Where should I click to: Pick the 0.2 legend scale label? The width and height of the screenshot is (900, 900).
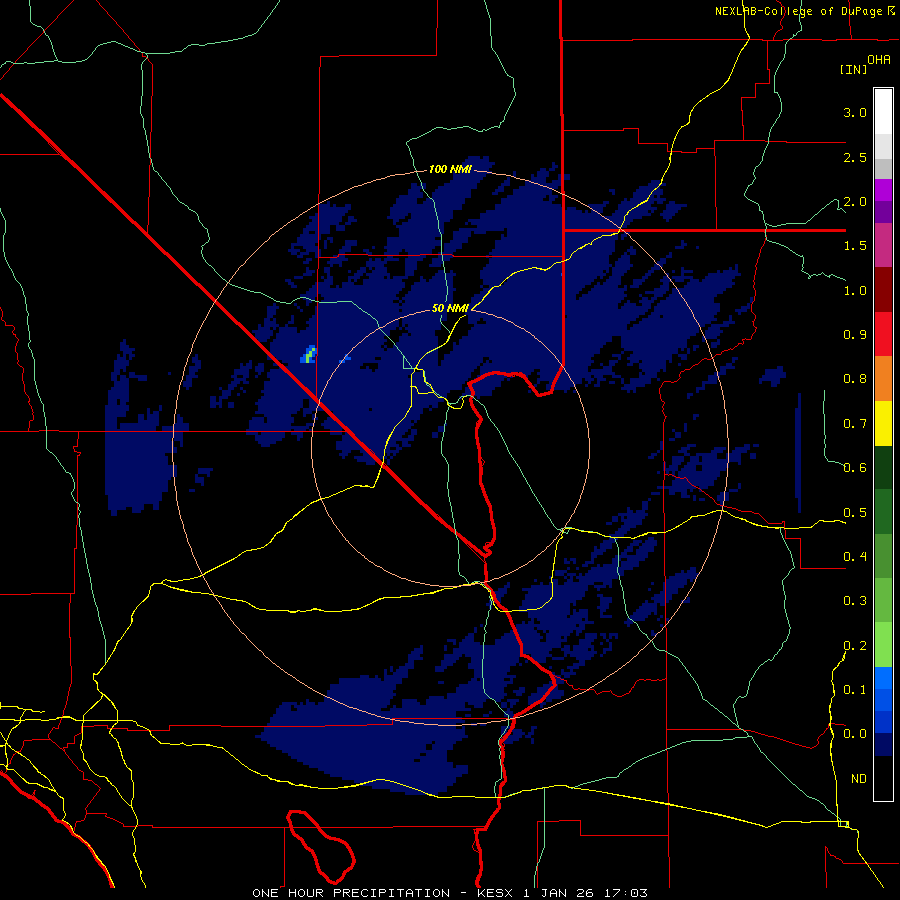click(x=855, y=645)
